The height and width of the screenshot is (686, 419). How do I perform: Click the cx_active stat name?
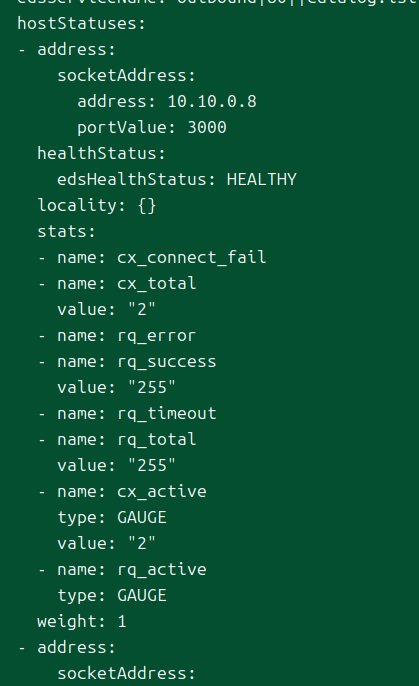pyautogui.click(x=162, y=492)
